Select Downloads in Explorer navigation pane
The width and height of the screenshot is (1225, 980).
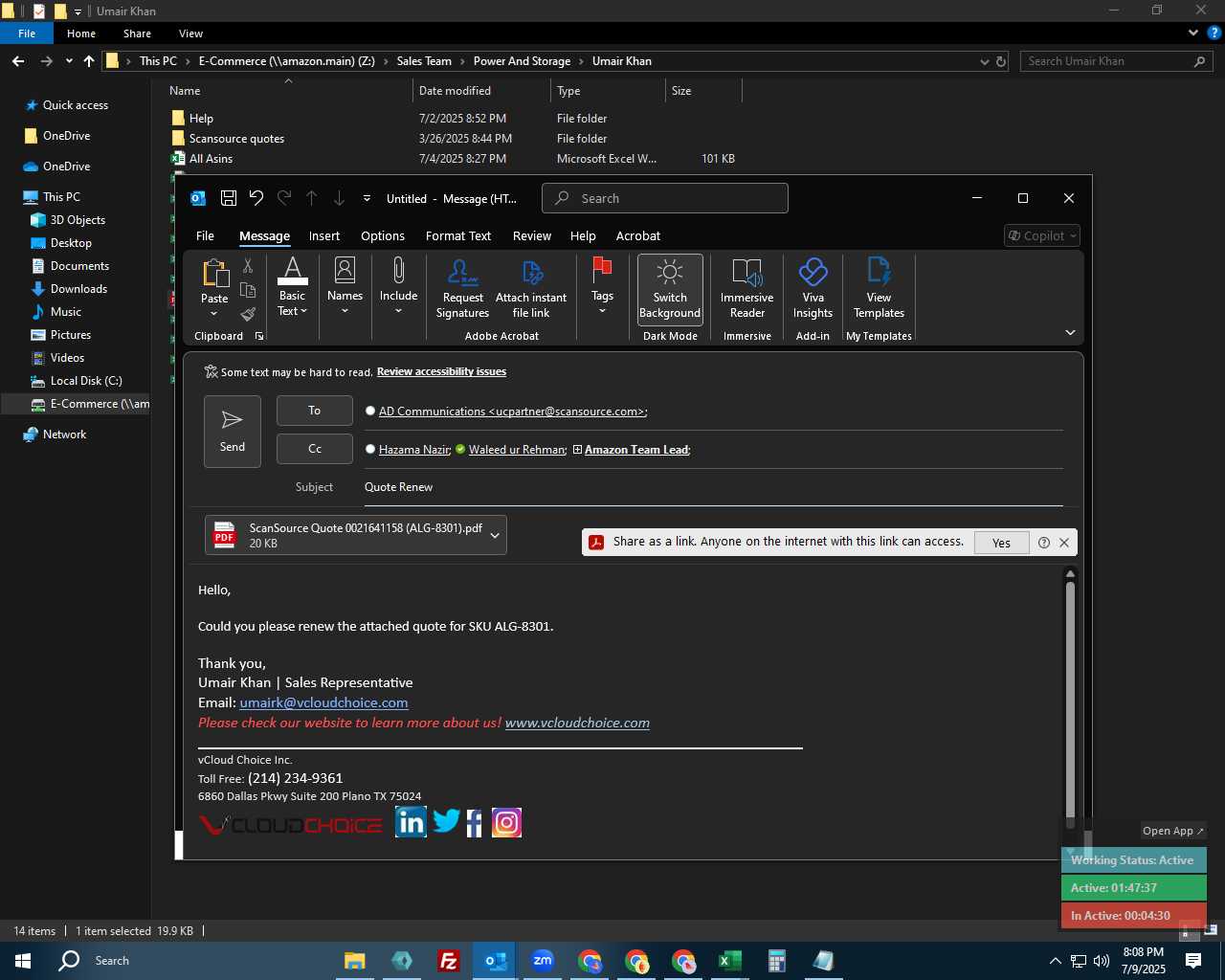[x=78, y=289]
